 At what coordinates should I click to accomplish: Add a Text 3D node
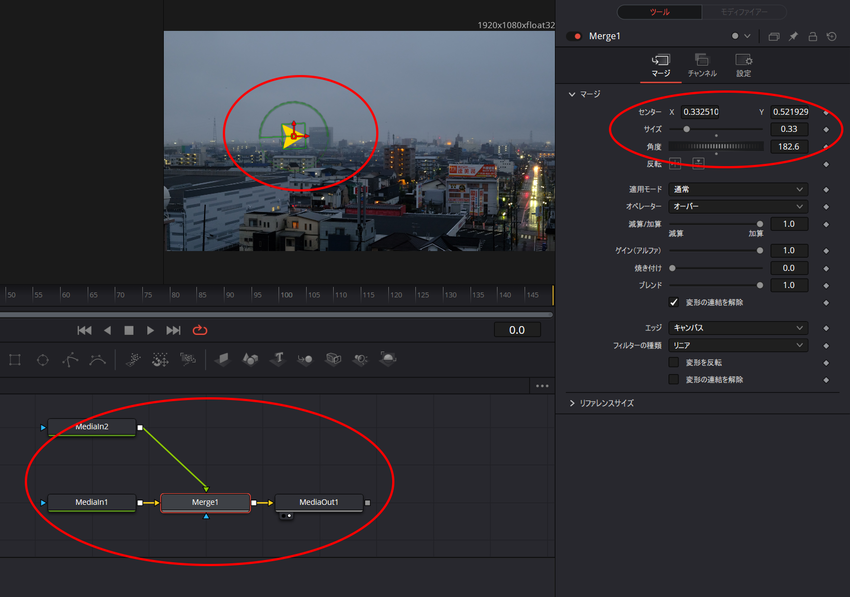(278, 359)
